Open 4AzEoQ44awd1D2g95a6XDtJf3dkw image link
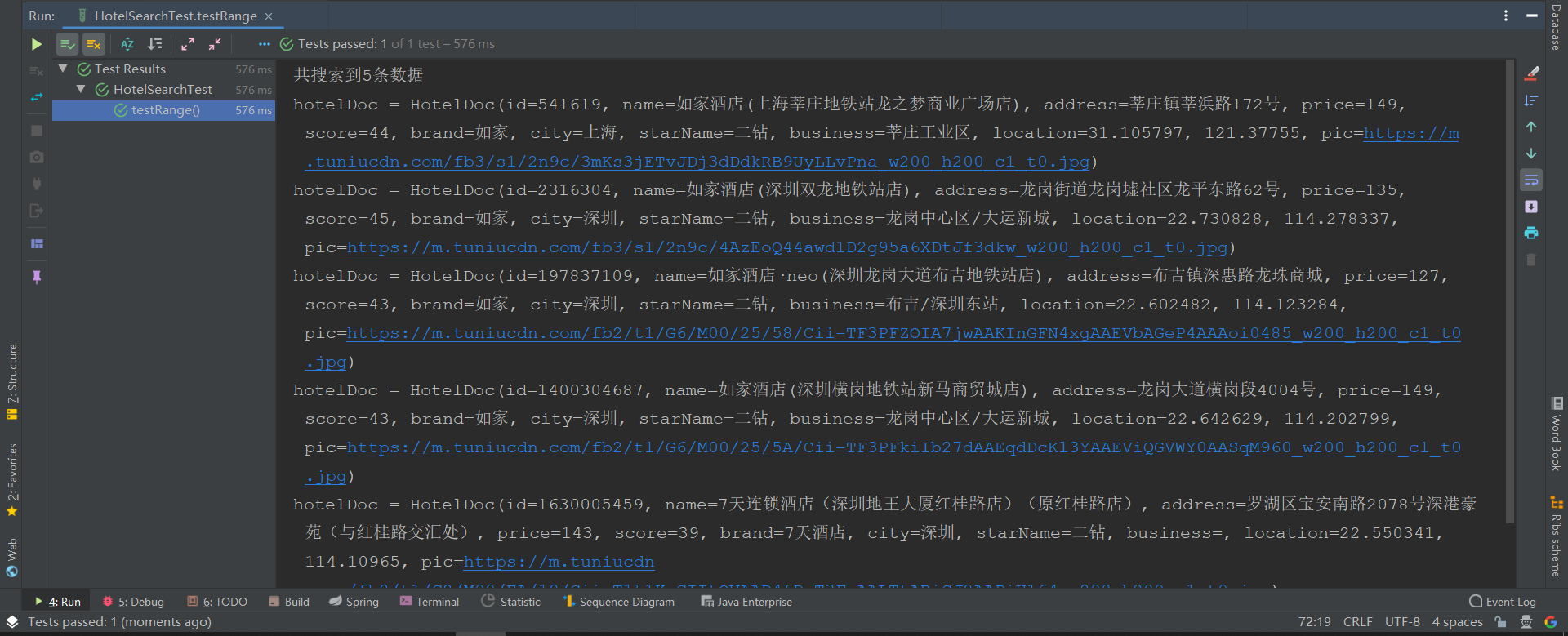 pyautogui.click(x=787, y=247)
